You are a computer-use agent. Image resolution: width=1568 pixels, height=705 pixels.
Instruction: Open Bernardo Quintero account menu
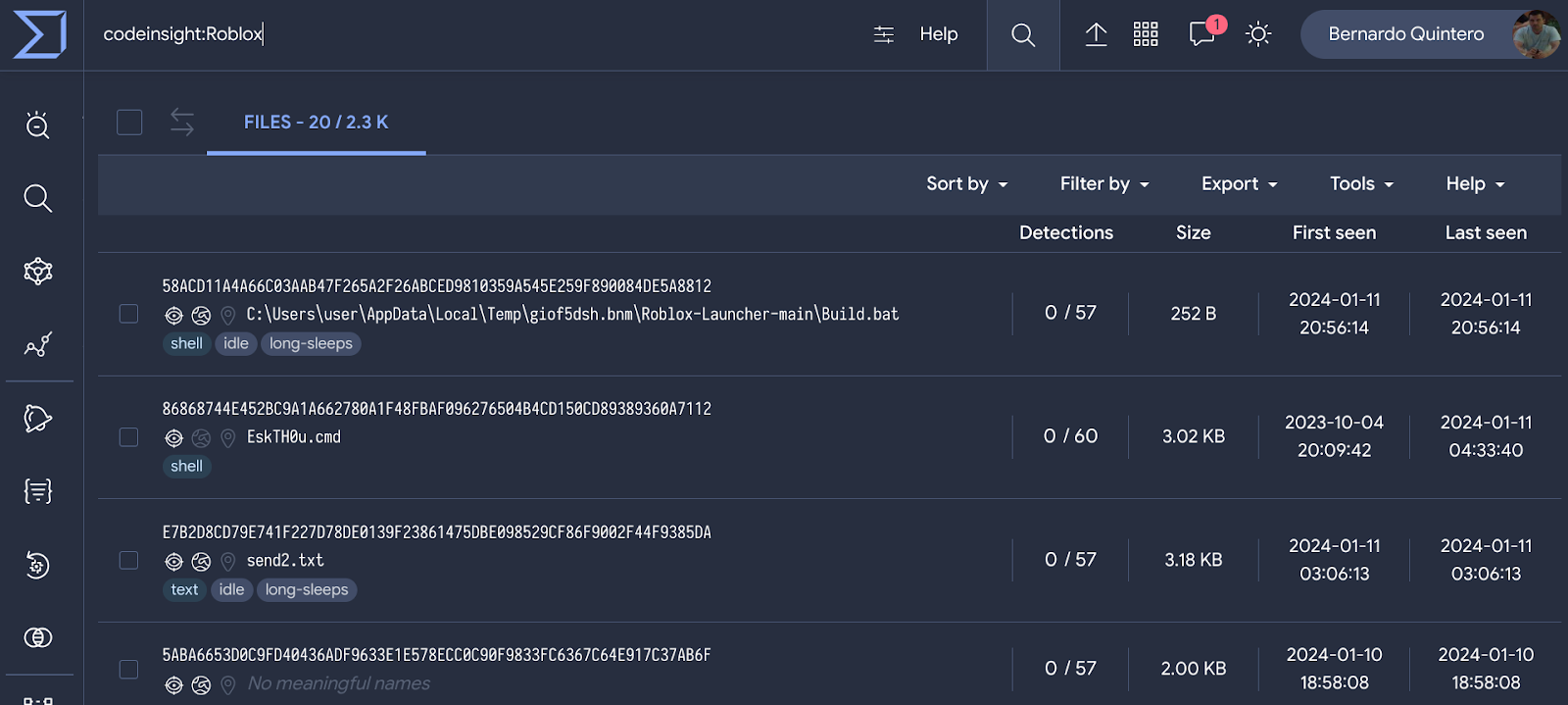(x=1430, y=34)
